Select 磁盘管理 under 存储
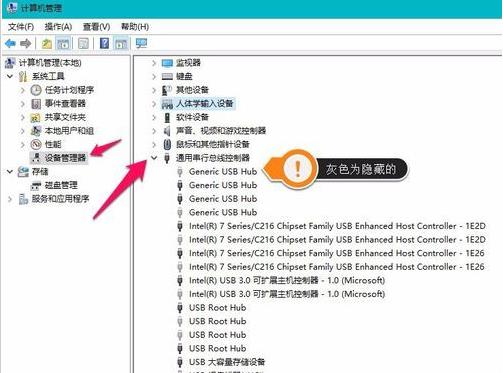 tap(61, 185)
